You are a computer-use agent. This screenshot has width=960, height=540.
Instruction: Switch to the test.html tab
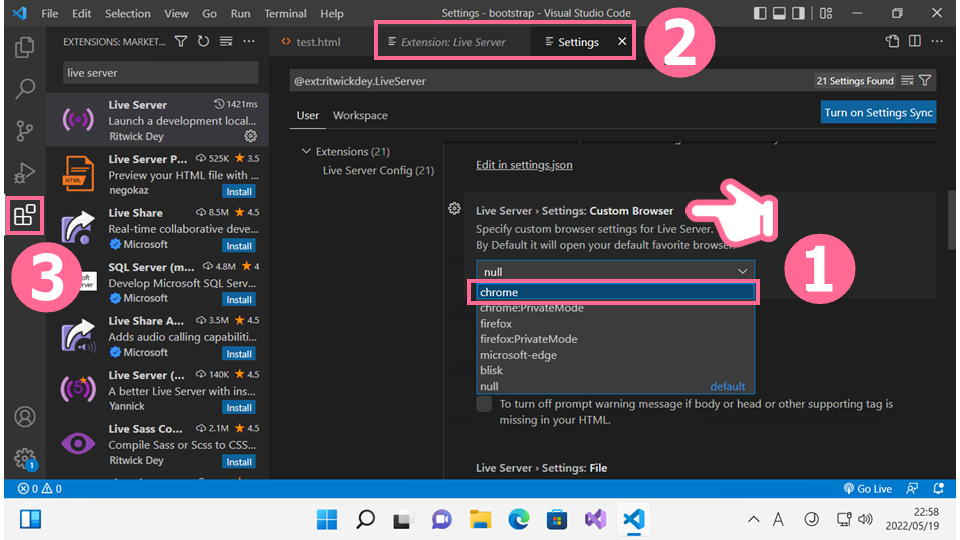click(x=318, y=42)
